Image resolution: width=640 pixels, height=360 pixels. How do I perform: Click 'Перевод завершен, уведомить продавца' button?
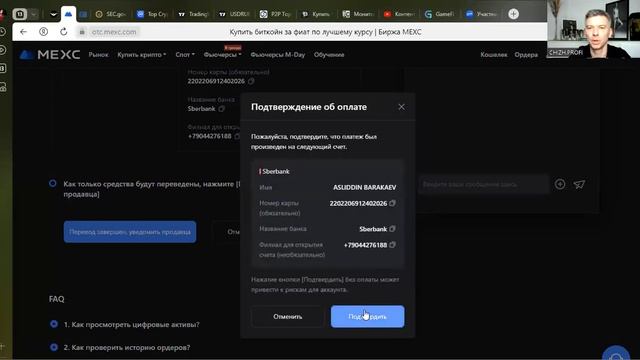pos(130,232)
